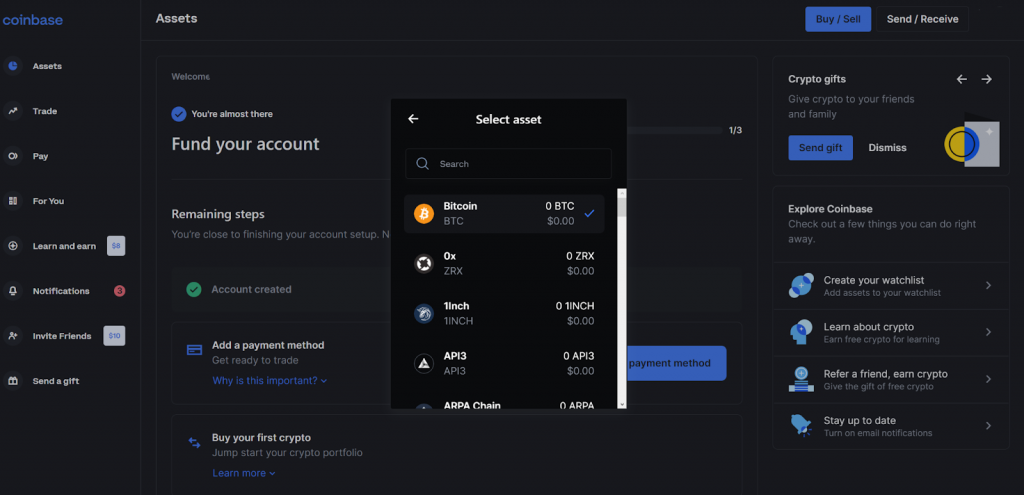The width and height of the screenshot is (1024, 495).
Task: Click the Refer a friend coin icon
Action: [x=801, y=379]
